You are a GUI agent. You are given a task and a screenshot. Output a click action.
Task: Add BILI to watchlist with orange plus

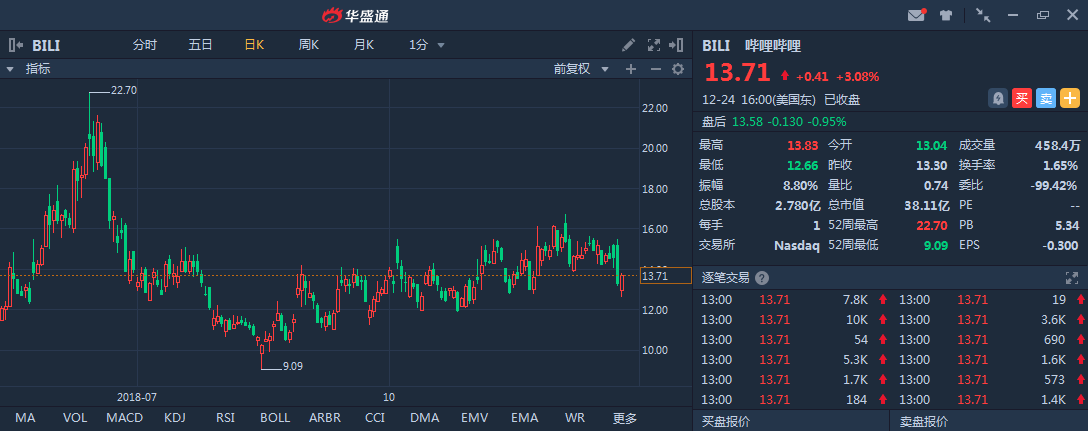click(1070, 98)
